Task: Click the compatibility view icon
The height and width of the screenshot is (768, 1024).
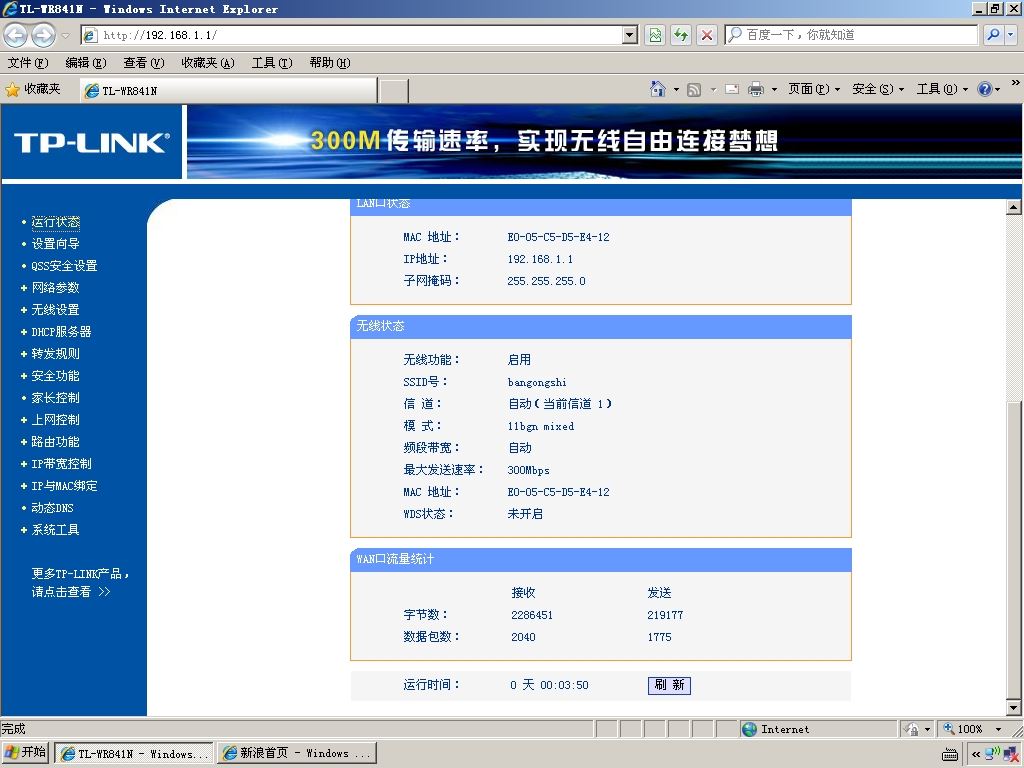Action: pos(655,35)
